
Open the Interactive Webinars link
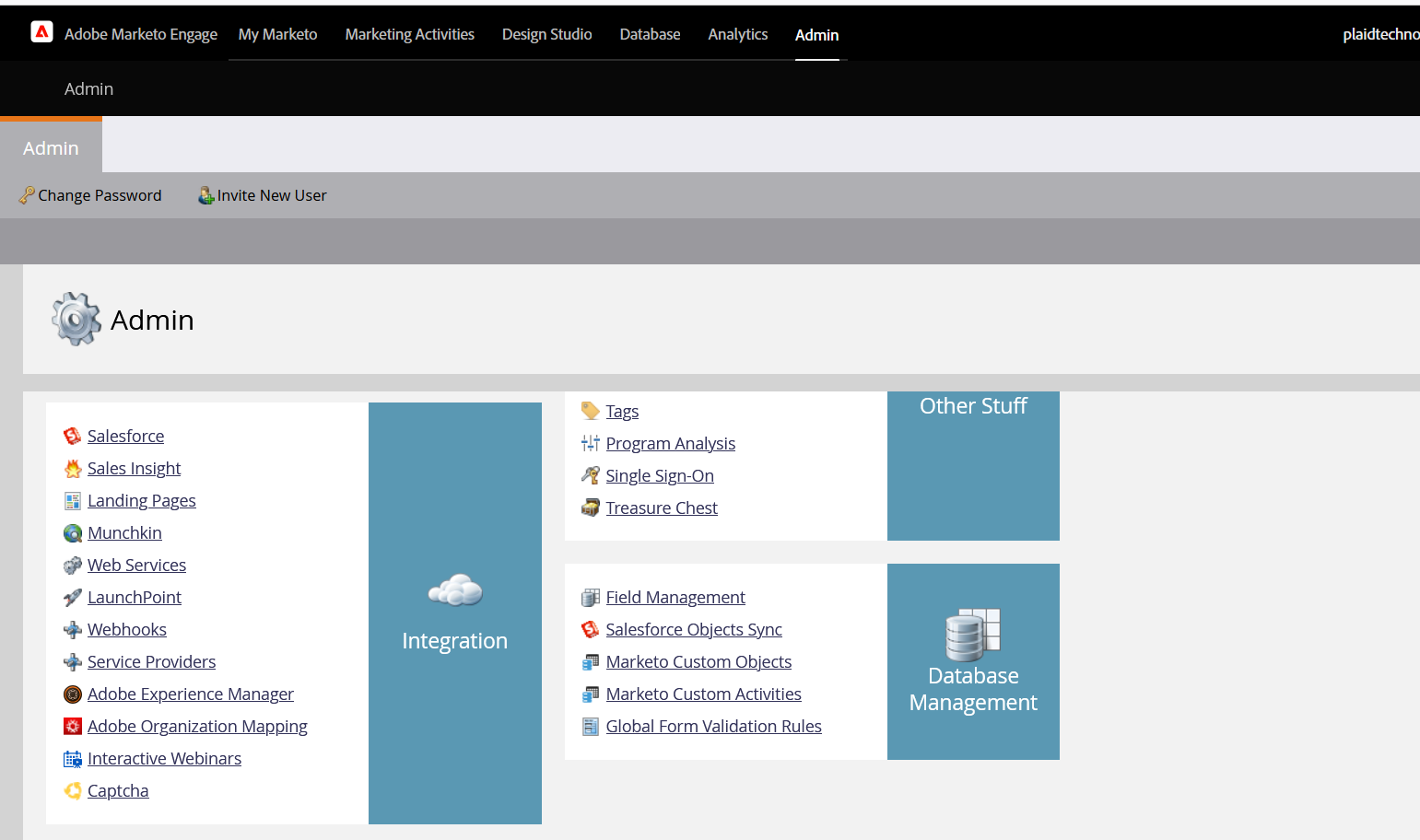[x=164, y=758]
